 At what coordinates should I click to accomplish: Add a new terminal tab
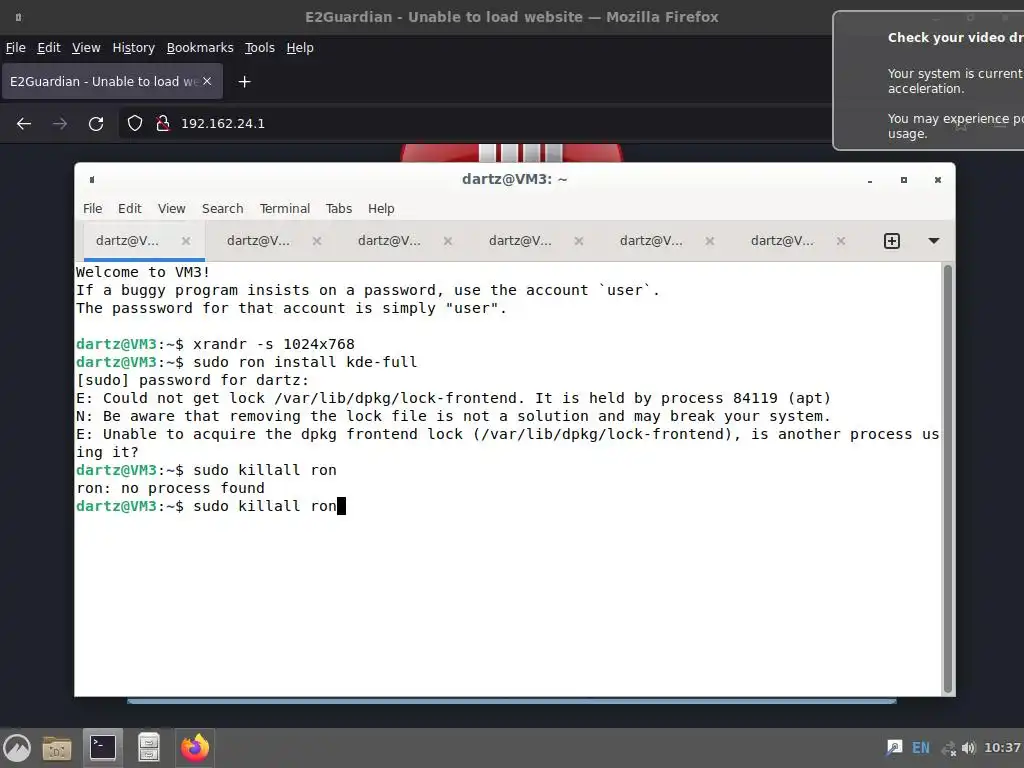pyautogui.click(x=891, y=241)
